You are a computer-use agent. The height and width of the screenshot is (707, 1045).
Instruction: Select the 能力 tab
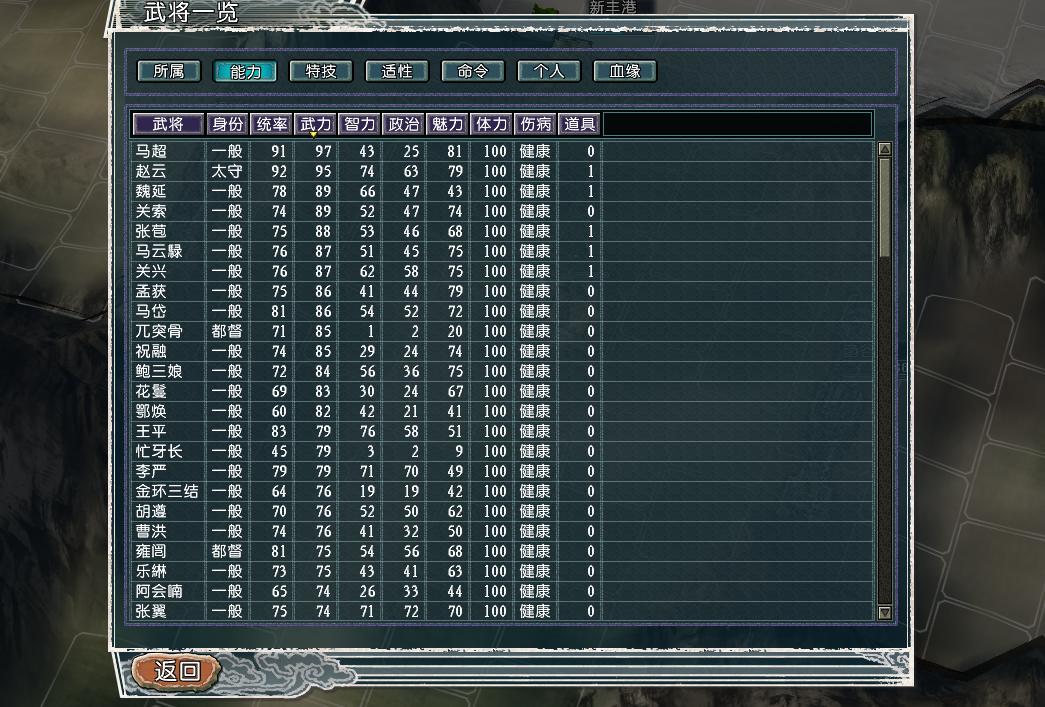(245, 71)
